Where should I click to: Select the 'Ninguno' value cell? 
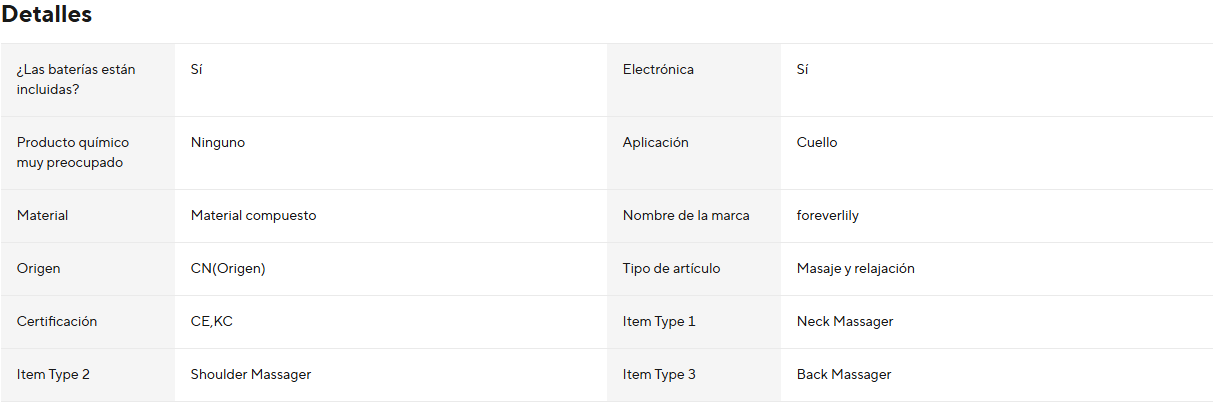[x=218, y=143]
